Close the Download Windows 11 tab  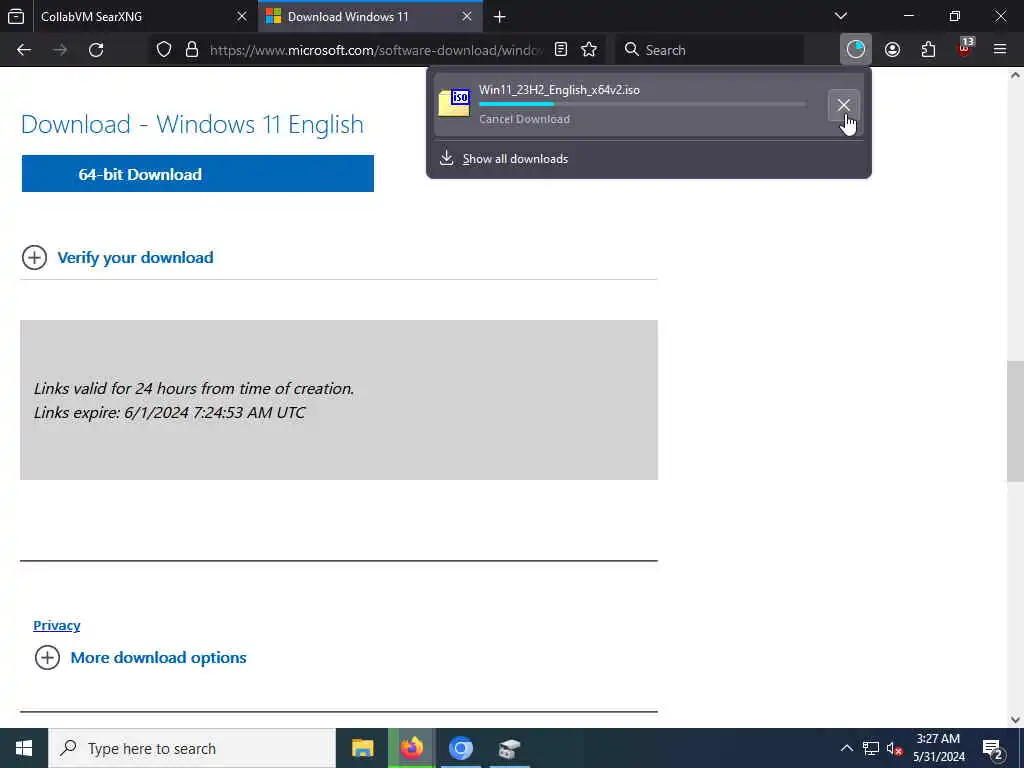(467, 16)
